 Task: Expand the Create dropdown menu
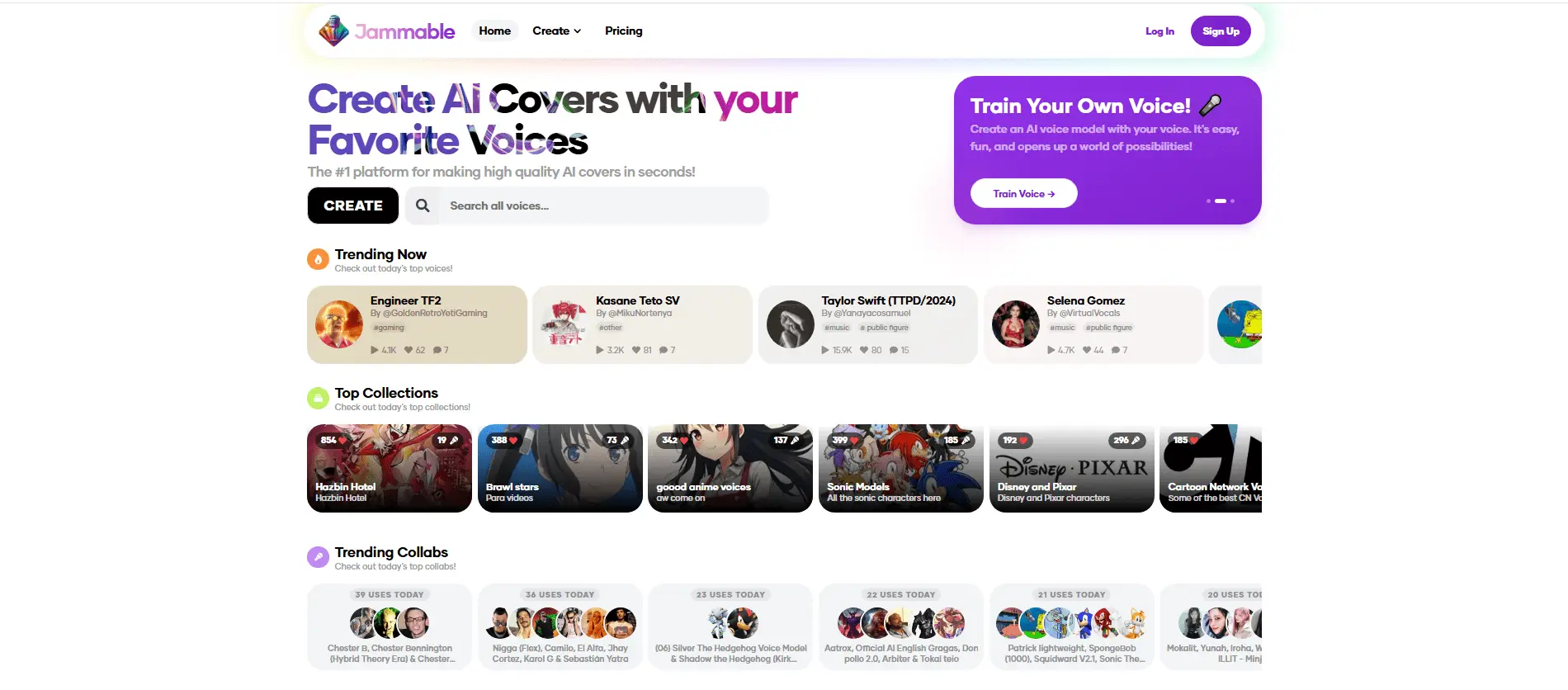(x=557, y=31)
